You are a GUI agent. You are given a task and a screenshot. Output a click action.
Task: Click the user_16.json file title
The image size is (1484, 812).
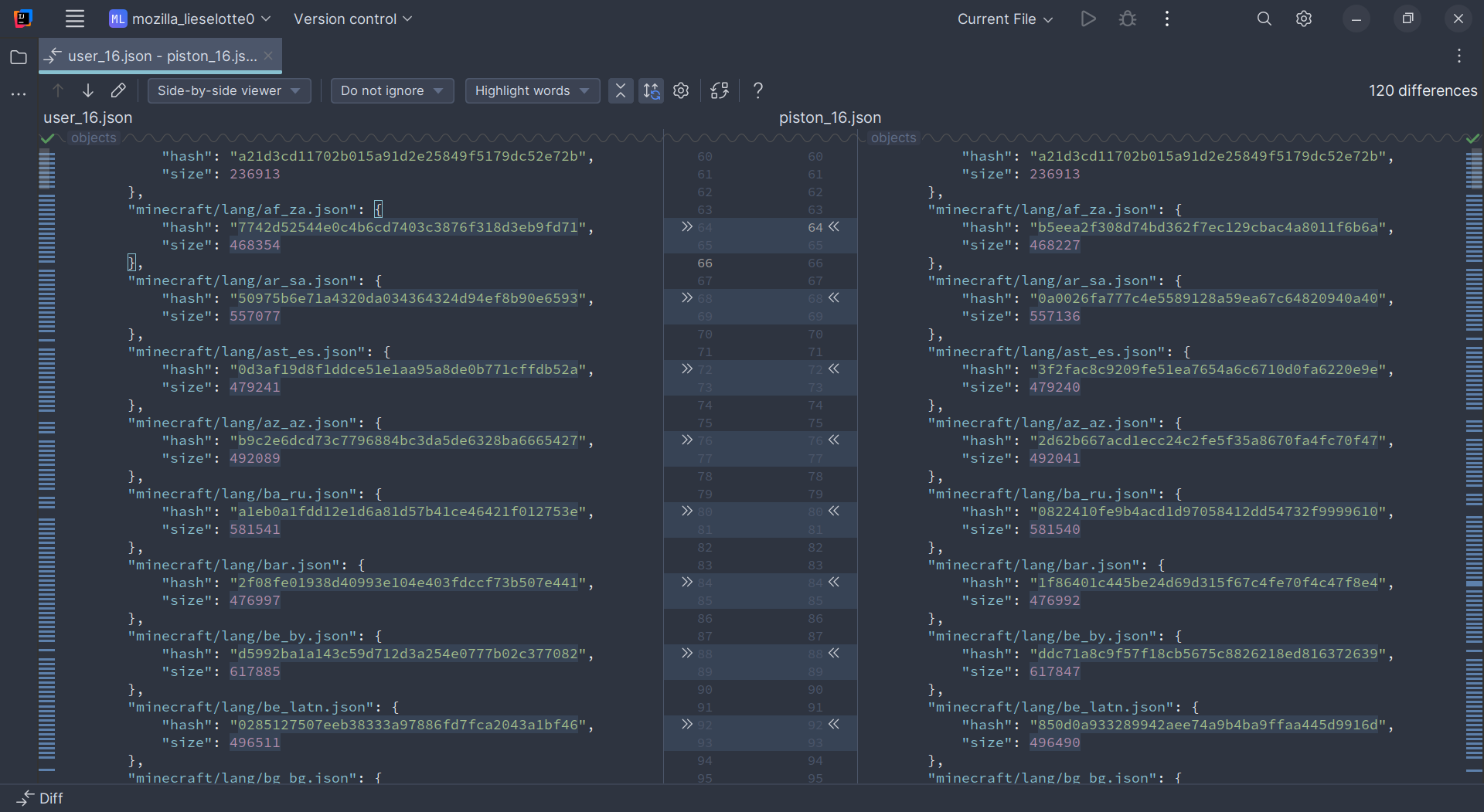pyautogui.click(x=88, y=117)
